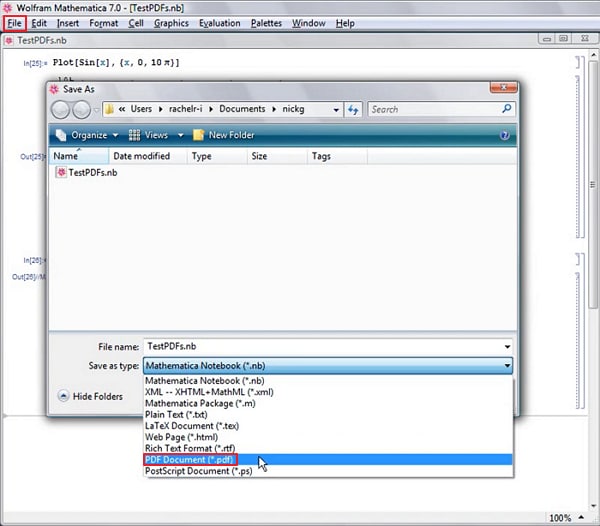Click the Back navigation arrow in Save As

60,110
